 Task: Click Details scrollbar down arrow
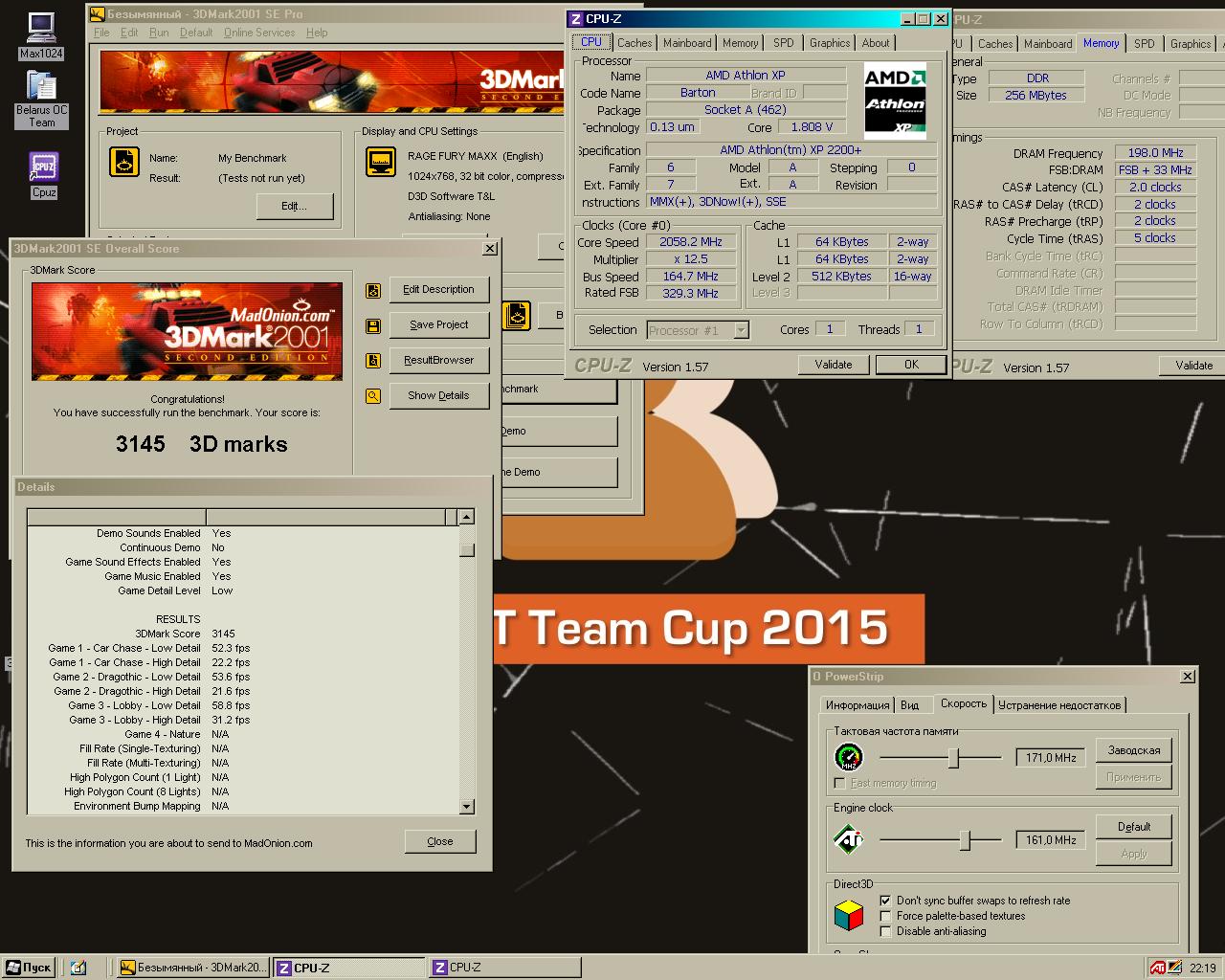pyautogui.click(x=466, y=807)
